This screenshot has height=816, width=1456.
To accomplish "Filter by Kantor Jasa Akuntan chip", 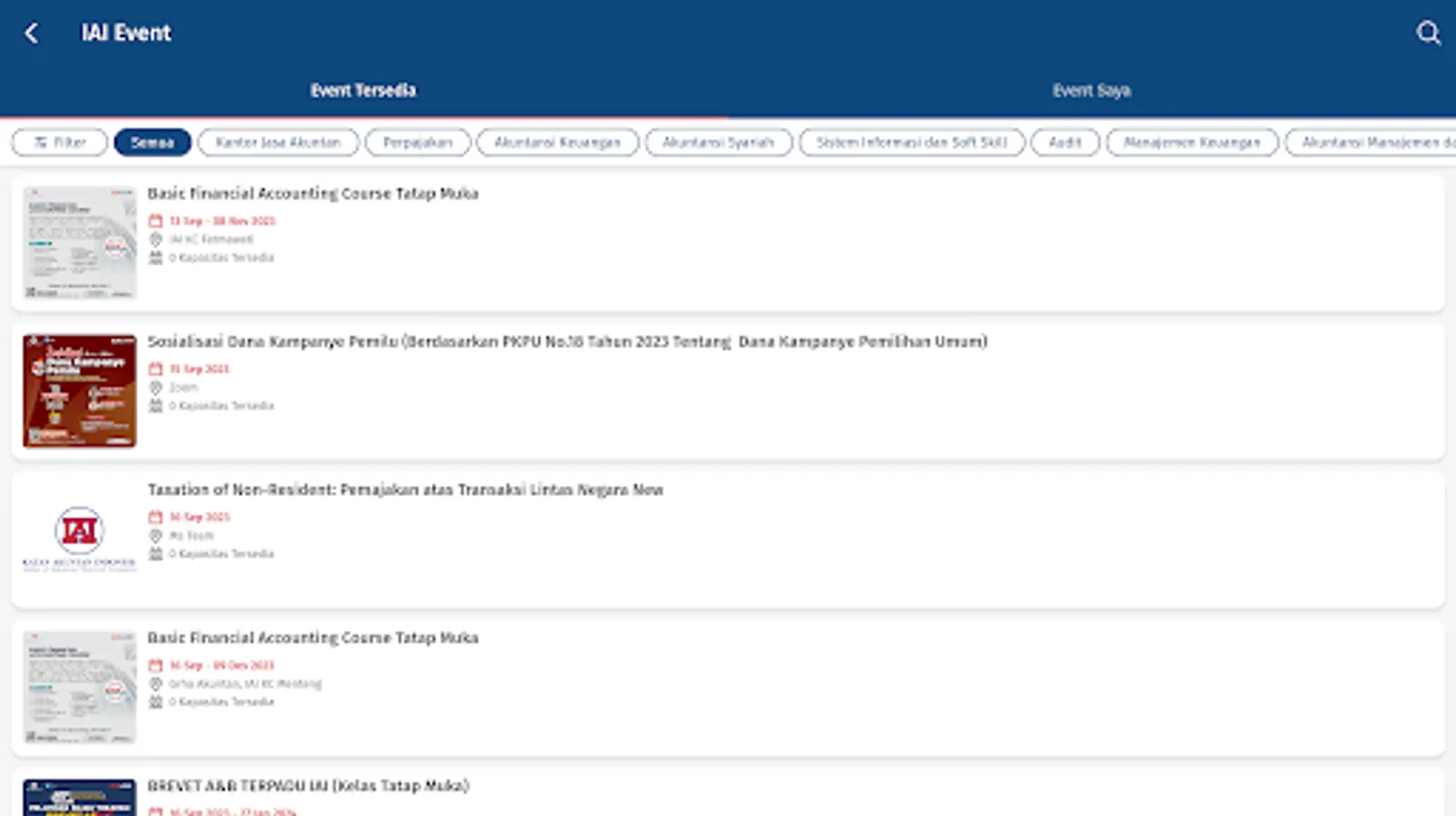I will coord(278,142).
